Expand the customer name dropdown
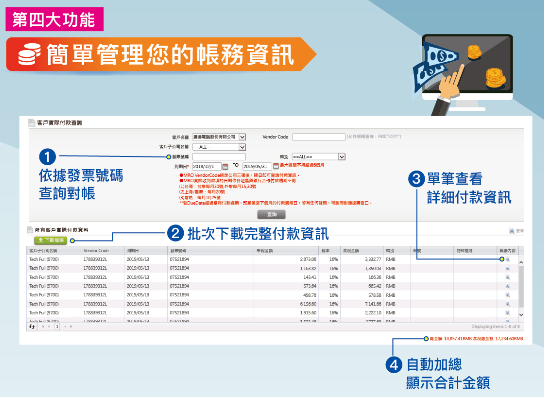Image resolution: width=544 pixels, height=397 pixels. coord(242,137)
